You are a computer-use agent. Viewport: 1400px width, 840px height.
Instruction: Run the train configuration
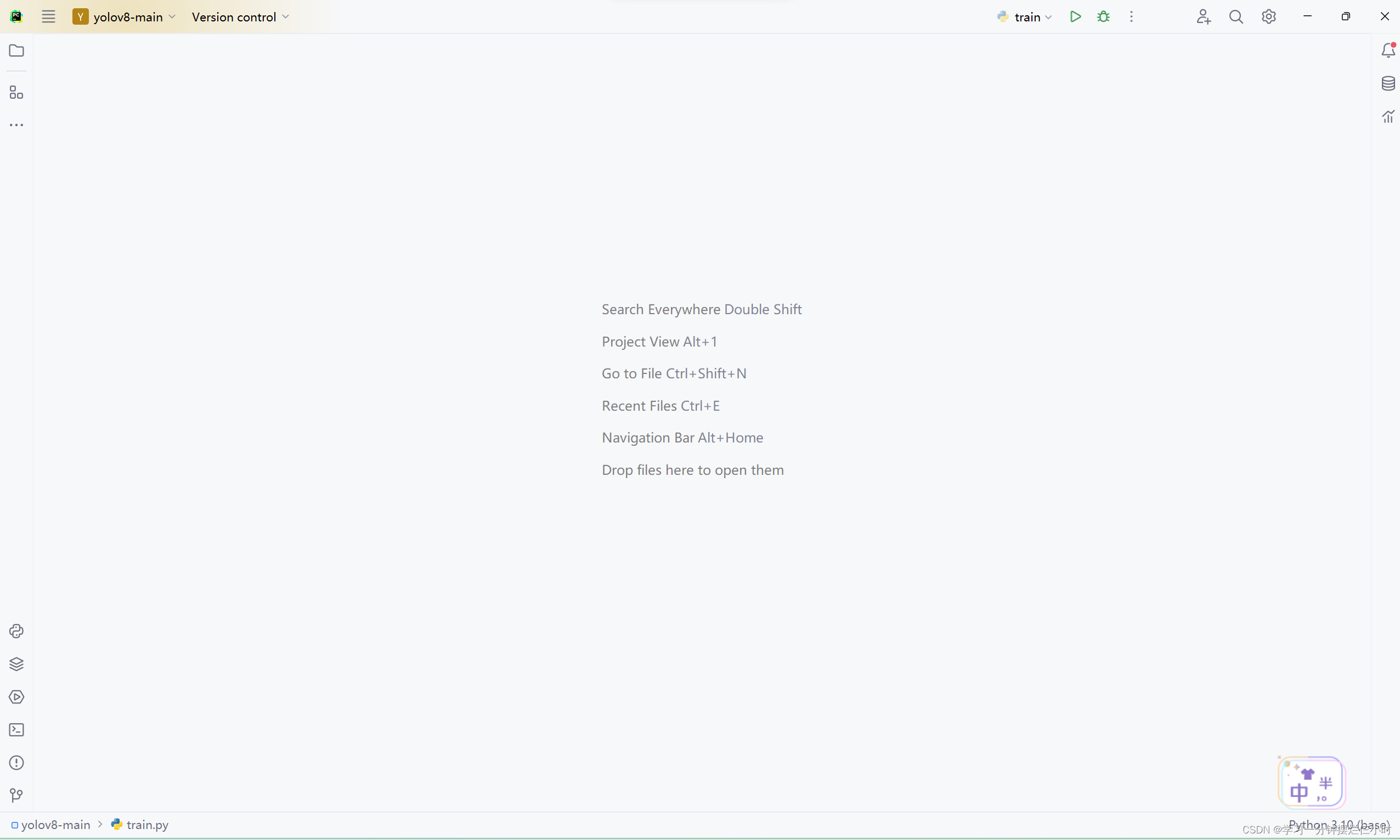tap(1075, 17)
